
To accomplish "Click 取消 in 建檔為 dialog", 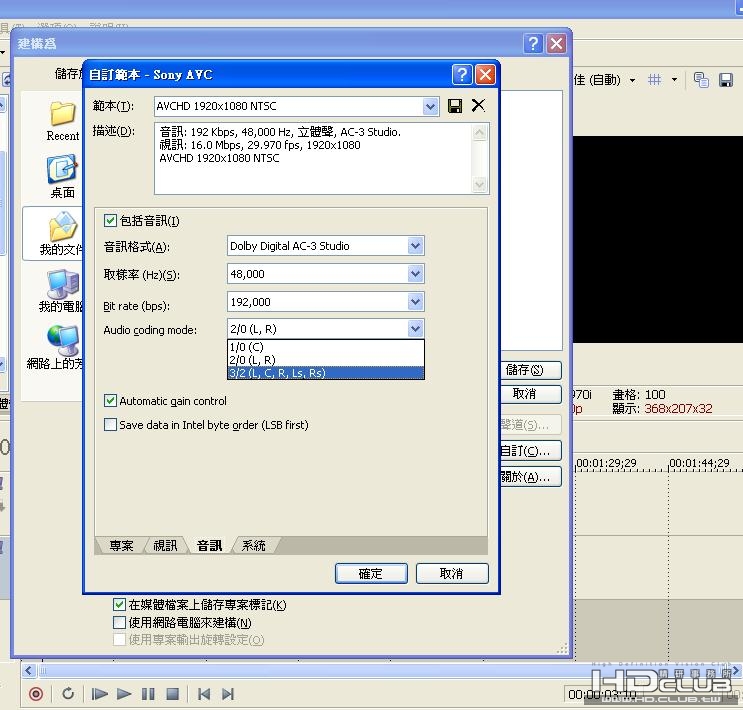I will [x=531, y=394].
